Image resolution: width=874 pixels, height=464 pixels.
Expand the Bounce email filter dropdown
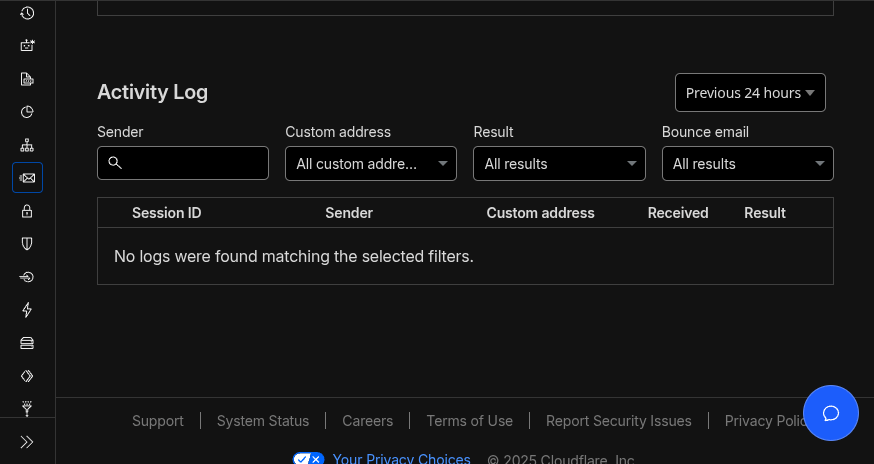click(x=747, y=164)
